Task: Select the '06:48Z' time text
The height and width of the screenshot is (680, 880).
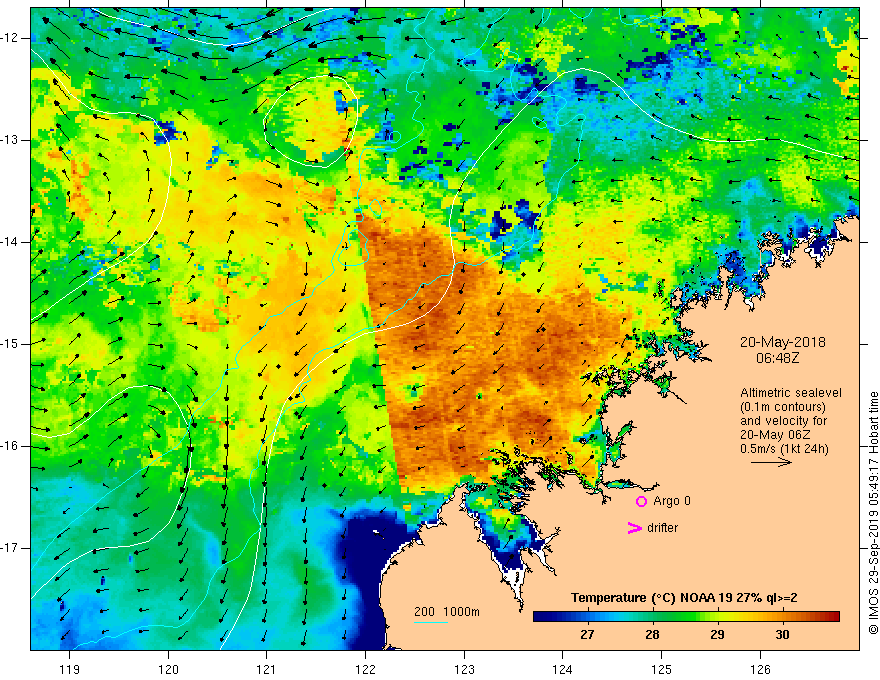Action: tap(778, 357)
